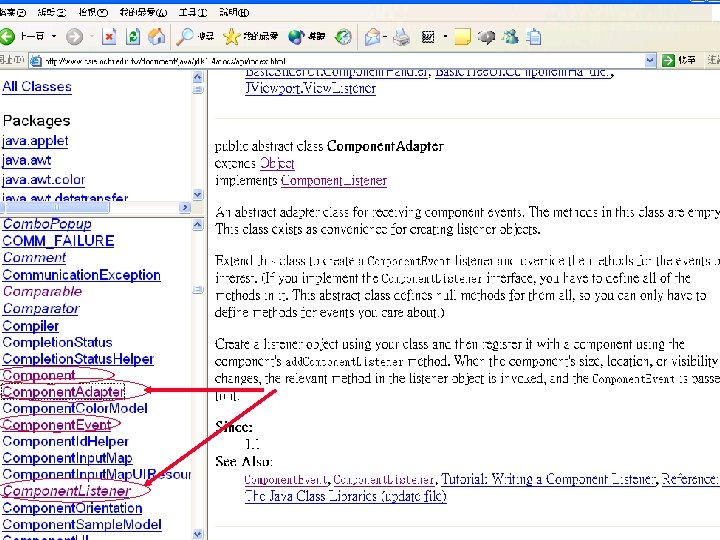Click the page icon in address bar

pos(36,61)
